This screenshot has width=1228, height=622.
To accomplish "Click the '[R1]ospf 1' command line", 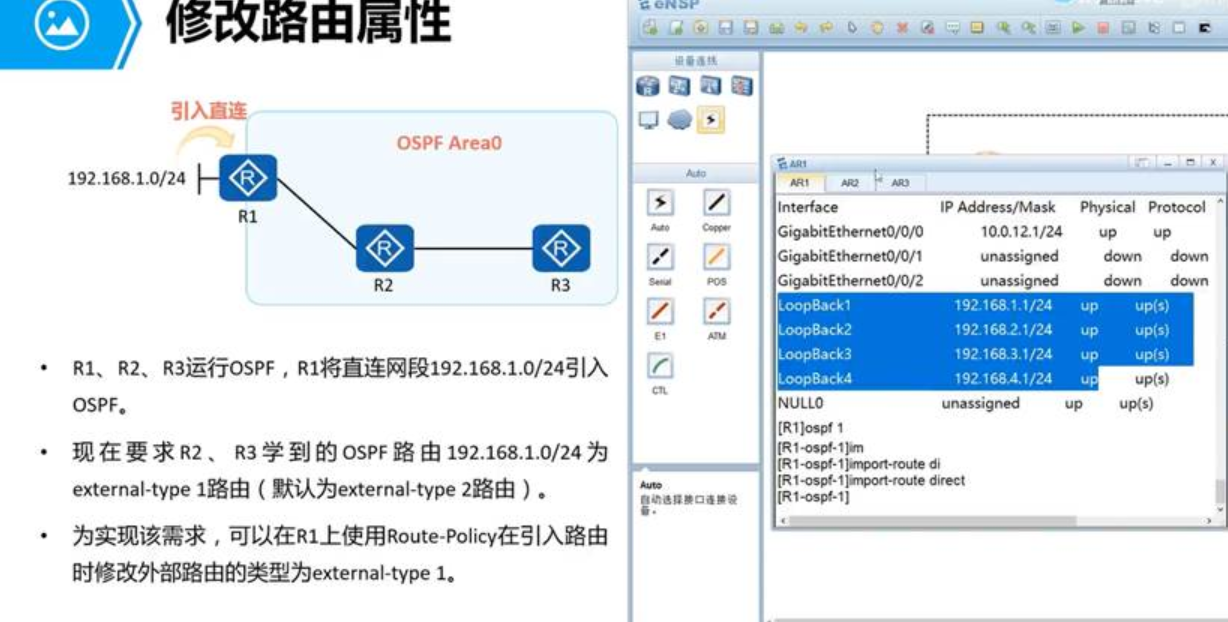I will [810, 428].
